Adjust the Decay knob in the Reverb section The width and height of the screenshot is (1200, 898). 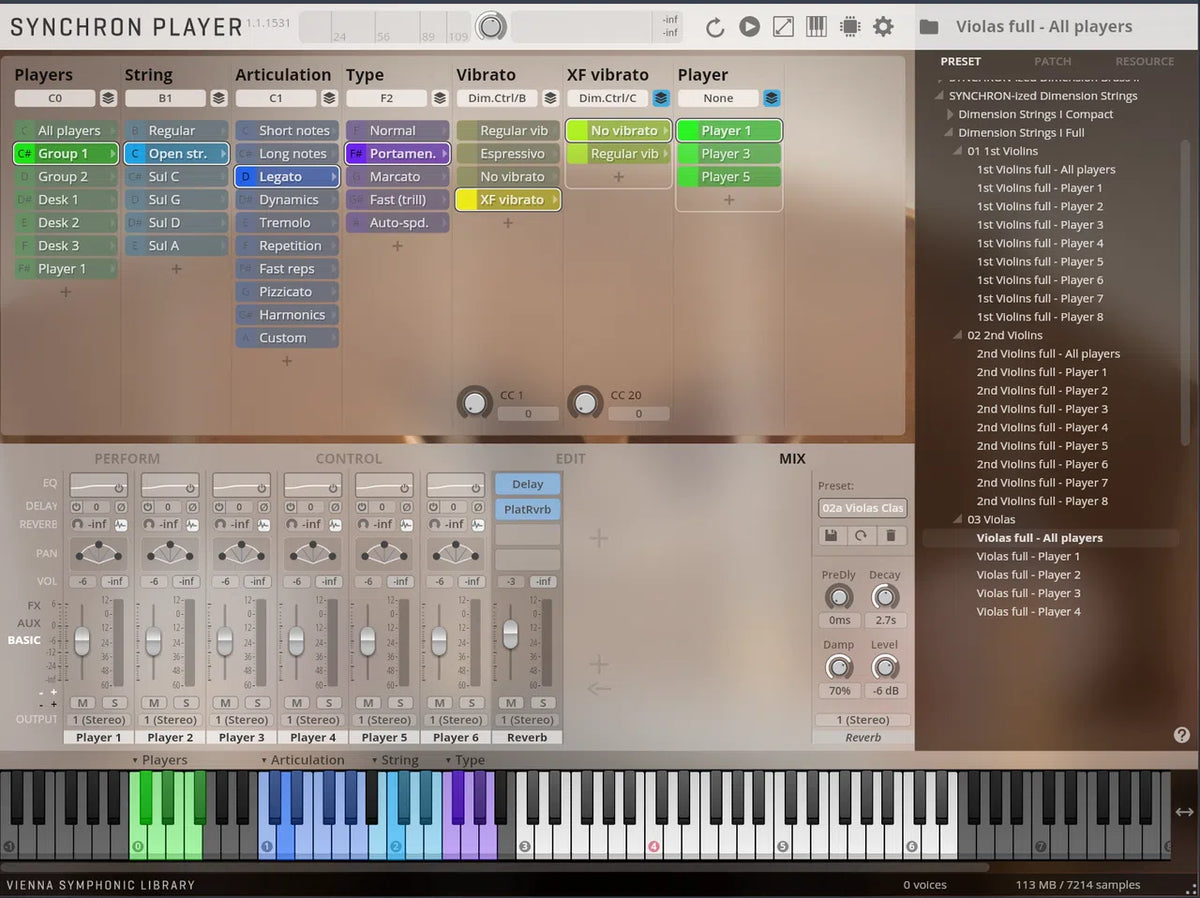886,598
